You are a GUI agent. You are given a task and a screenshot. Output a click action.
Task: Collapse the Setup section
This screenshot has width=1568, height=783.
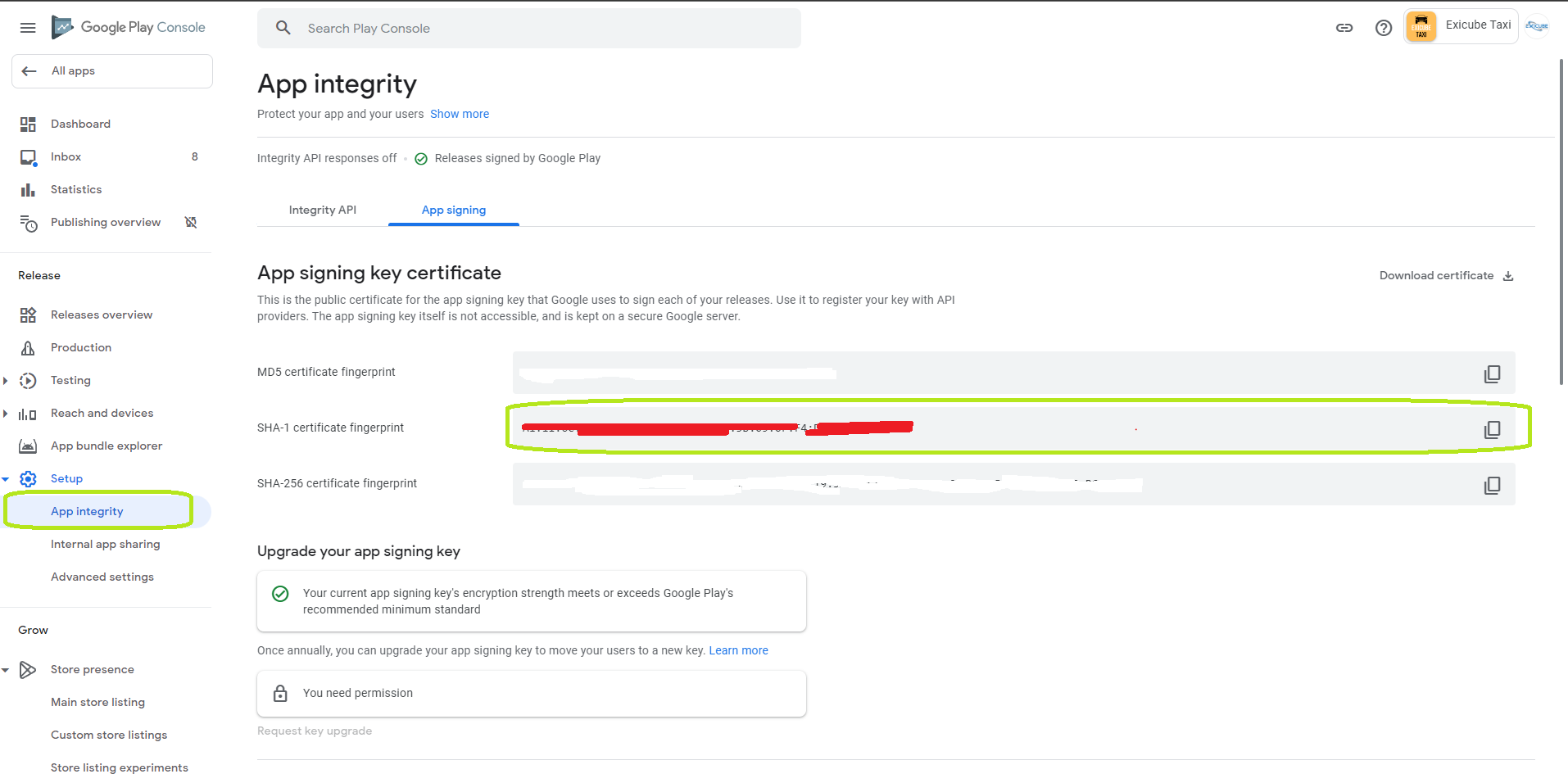click(x=6, y=479)
